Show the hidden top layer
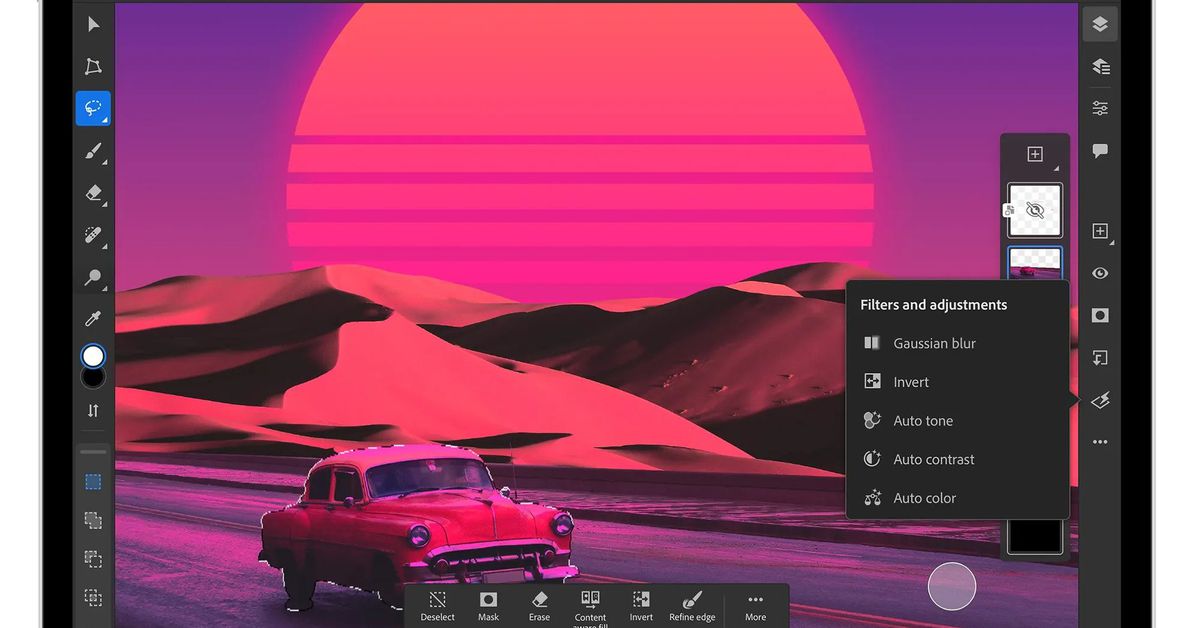1200x628 pixels. pyautogui.click(x=1035, y=210)
